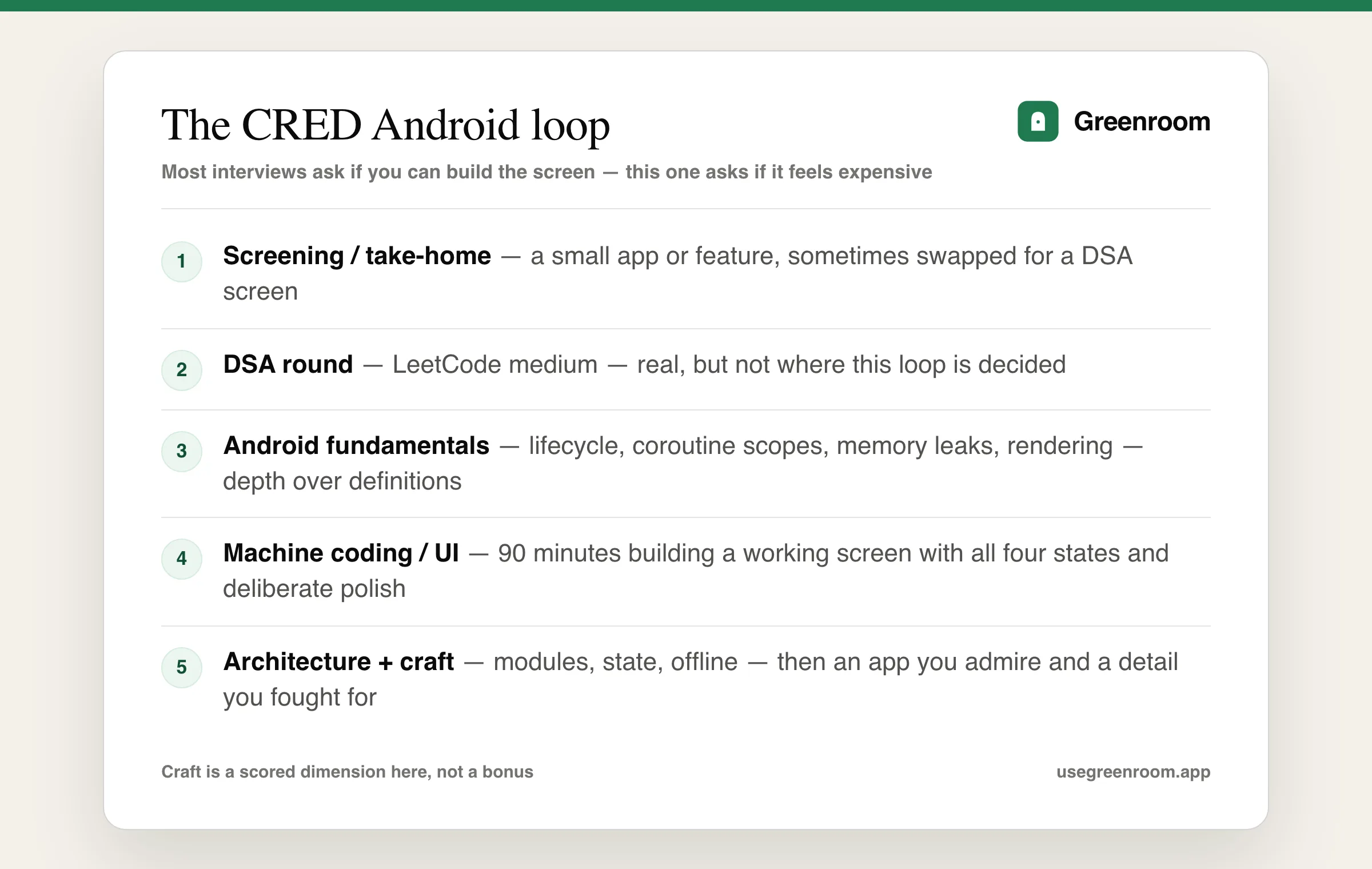Click the "lifecycle, coroutine scopes, memory leaks" text
The height and width of the screenshot is (869, 1372).
(x=764, y=447)
